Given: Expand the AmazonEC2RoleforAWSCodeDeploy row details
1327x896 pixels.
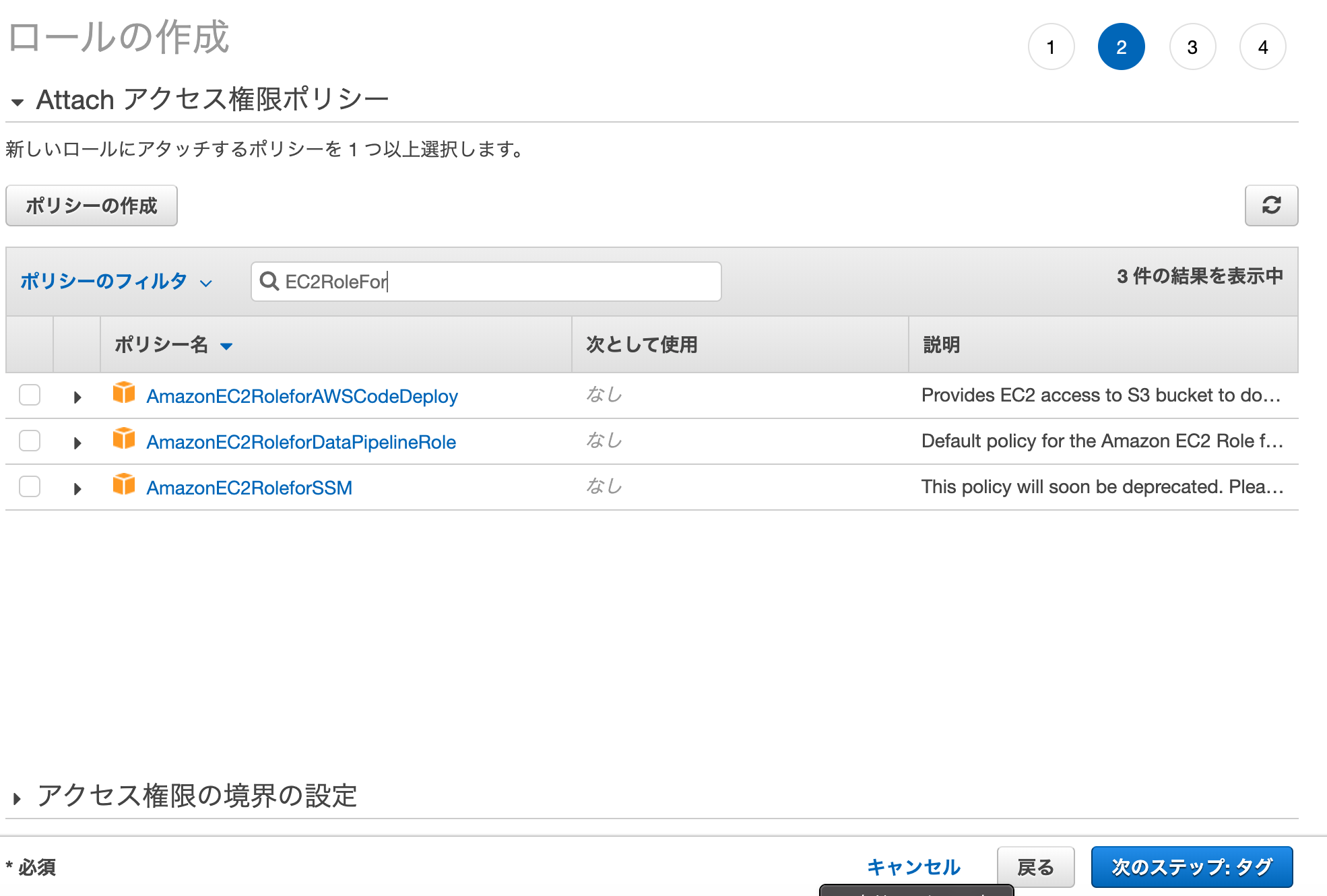Looking at the screenshot, I should (77, 397).
